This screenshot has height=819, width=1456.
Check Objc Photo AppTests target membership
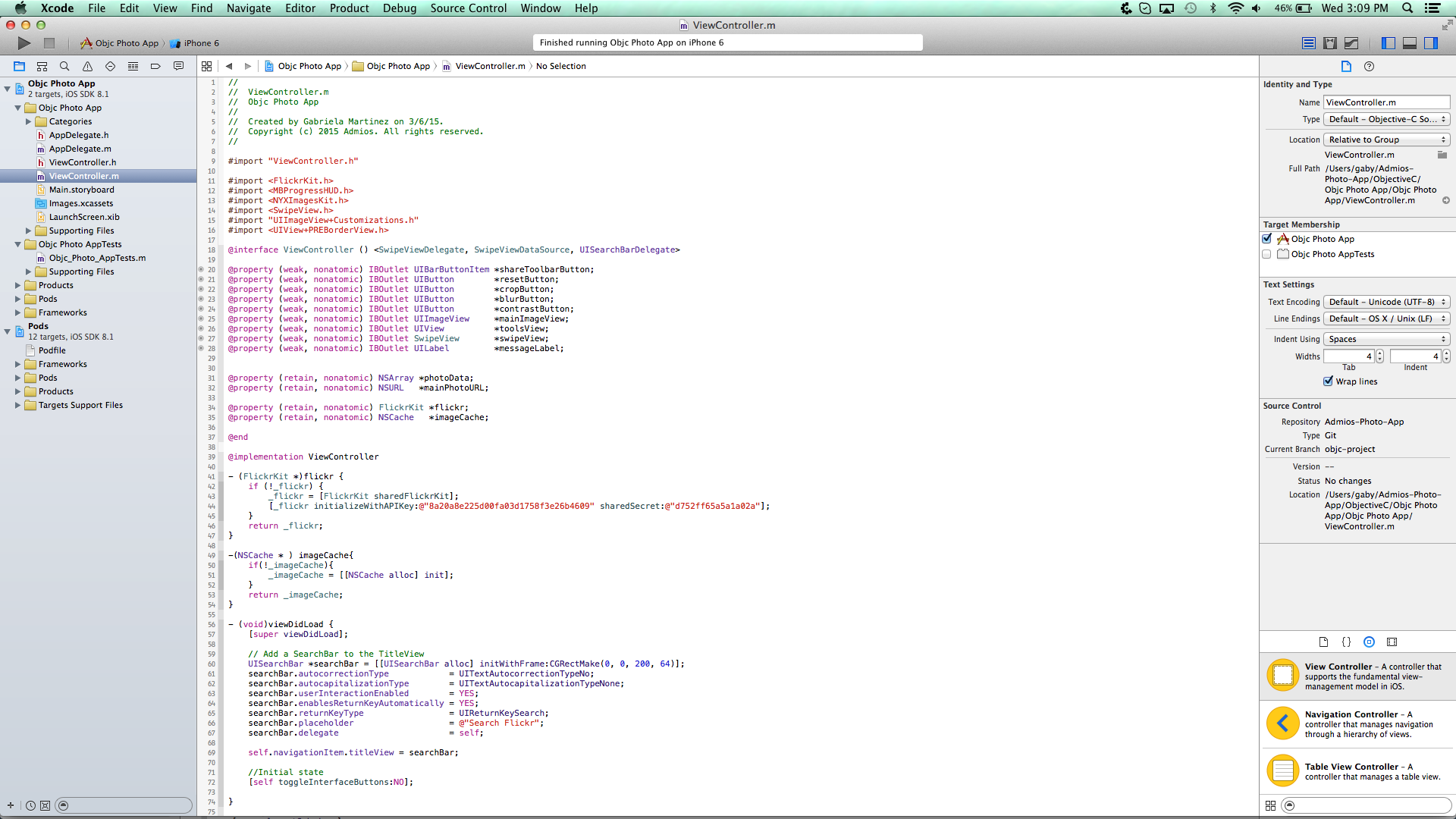pyautogui.click(x=1266, y=254)
